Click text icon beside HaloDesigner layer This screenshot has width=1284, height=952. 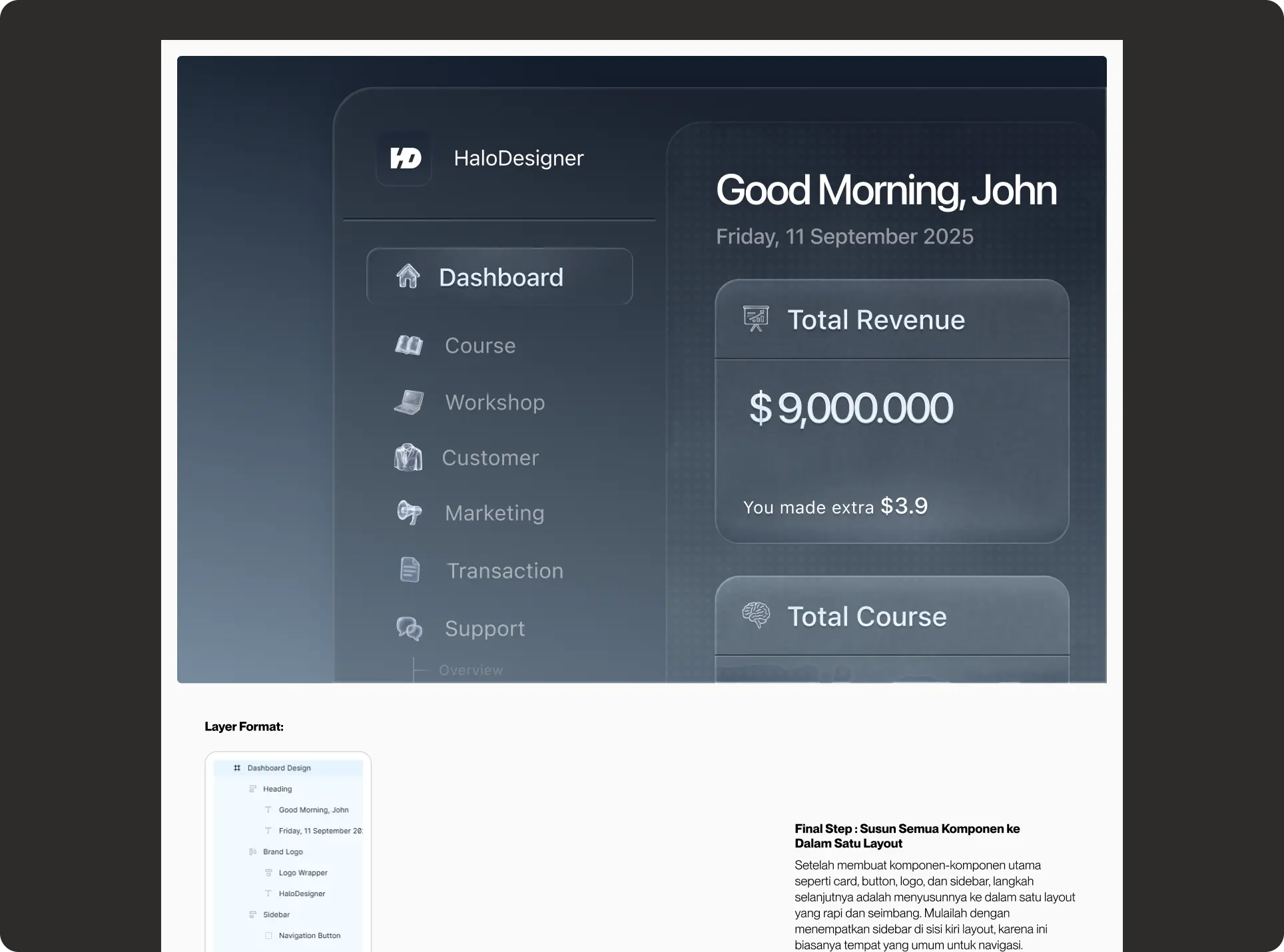pos(268,893)
